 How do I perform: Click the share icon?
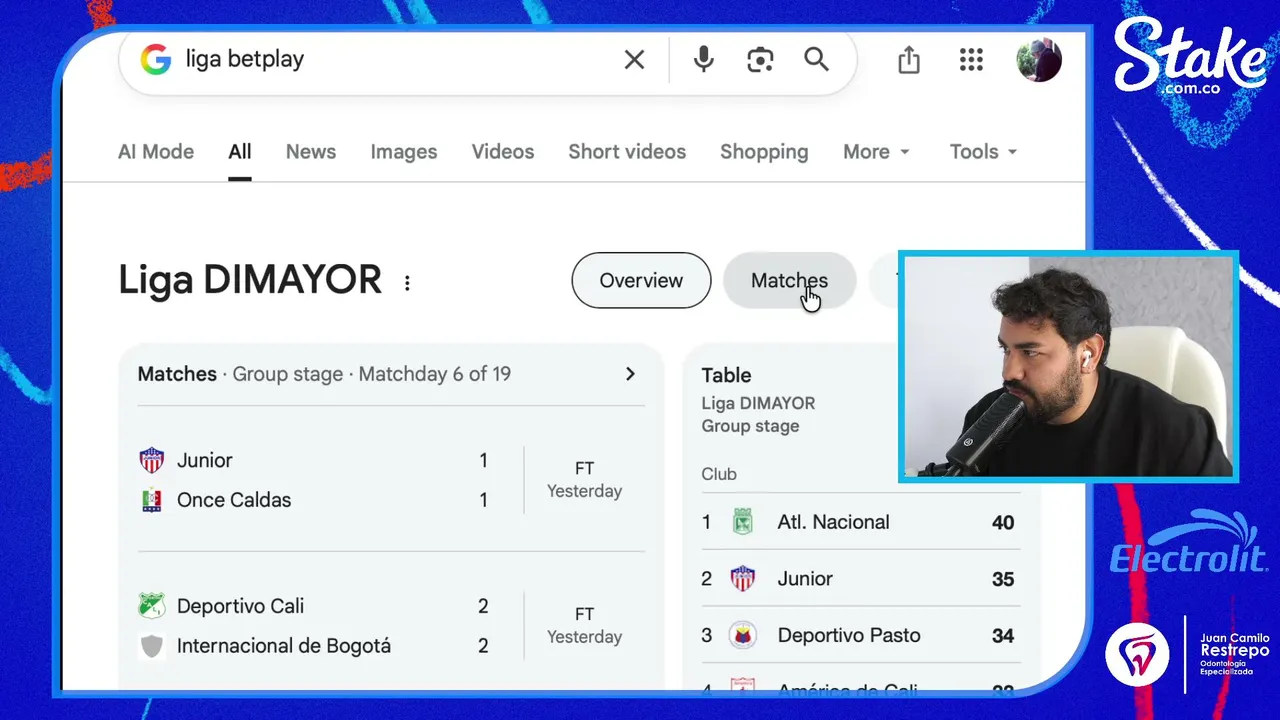909,60
